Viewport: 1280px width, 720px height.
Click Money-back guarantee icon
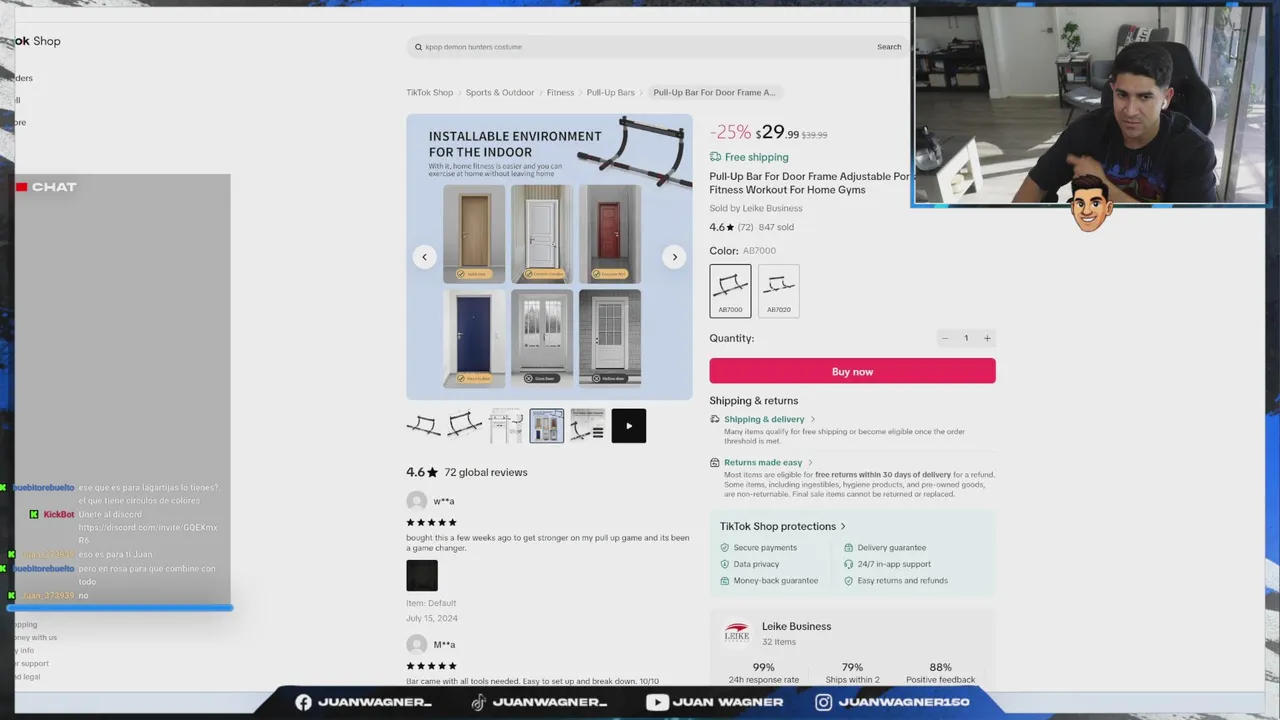[x=725, y=581]
